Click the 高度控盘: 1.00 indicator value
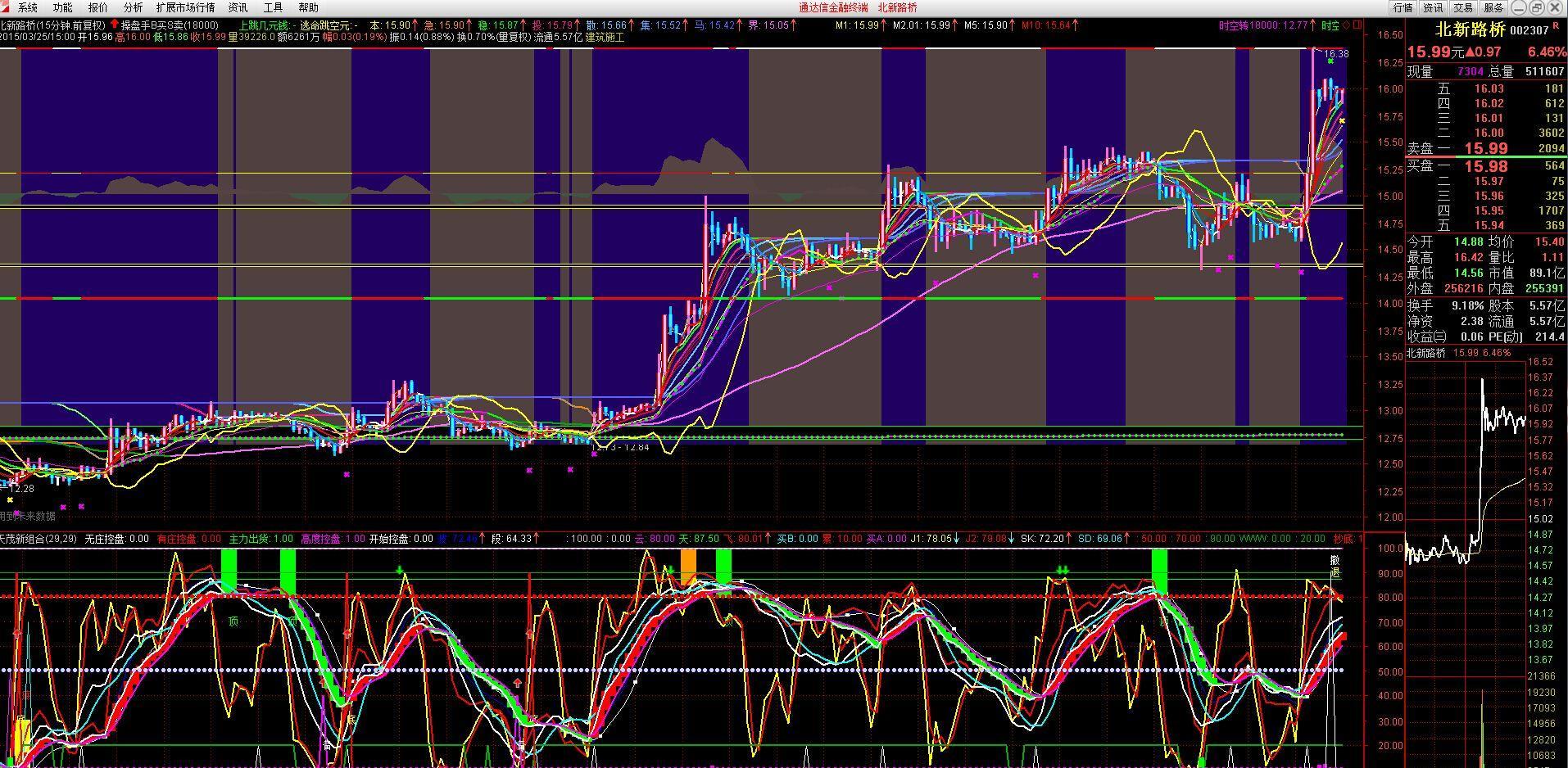1568x768 pixels. point(333,539)
